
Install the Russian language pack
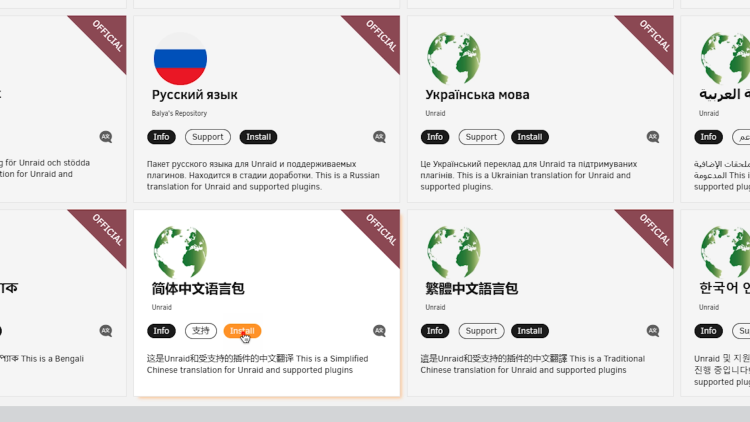coord(258,137)
